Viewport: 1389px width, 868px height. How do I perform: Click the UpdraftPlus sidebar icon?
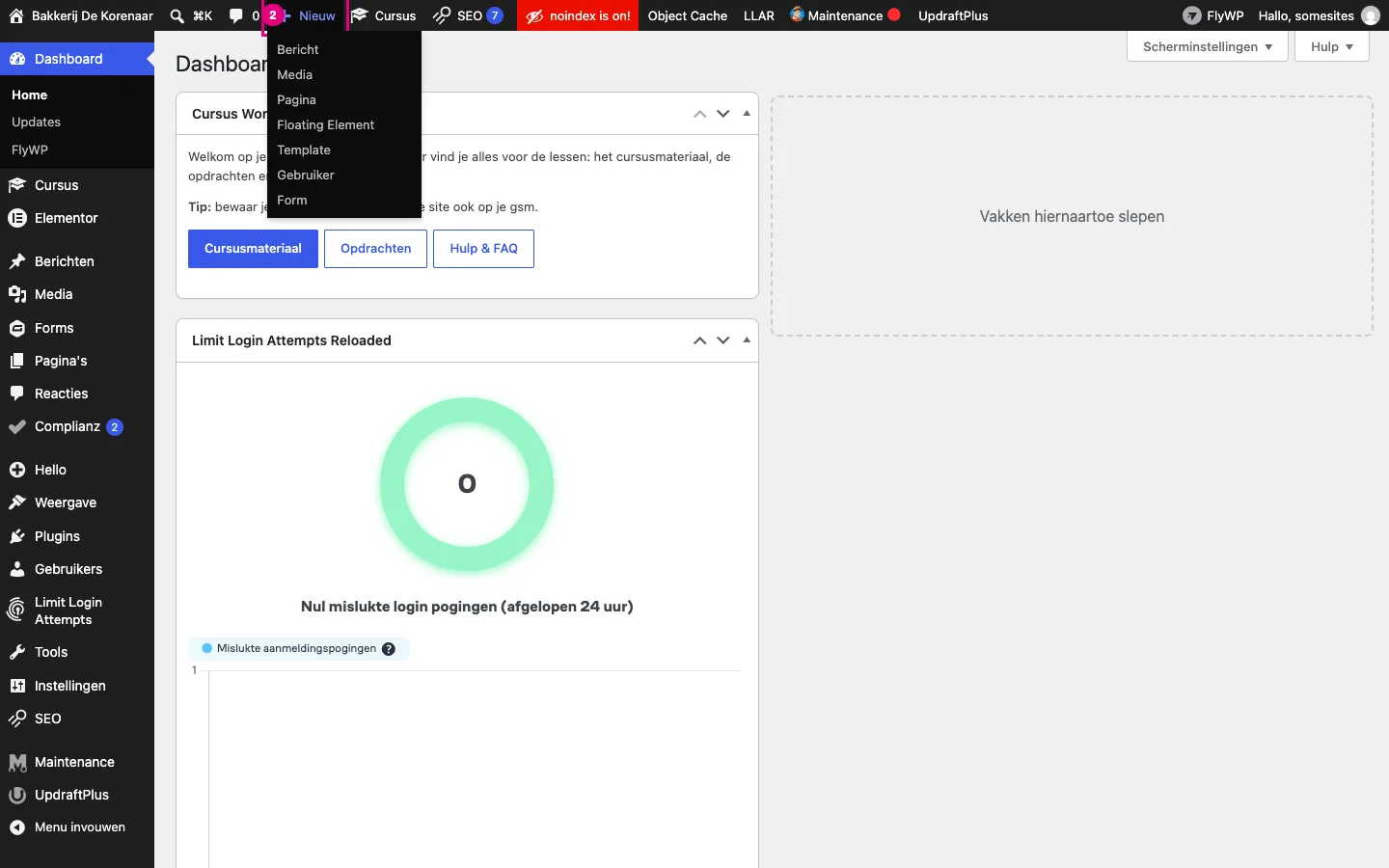[17, 795]
